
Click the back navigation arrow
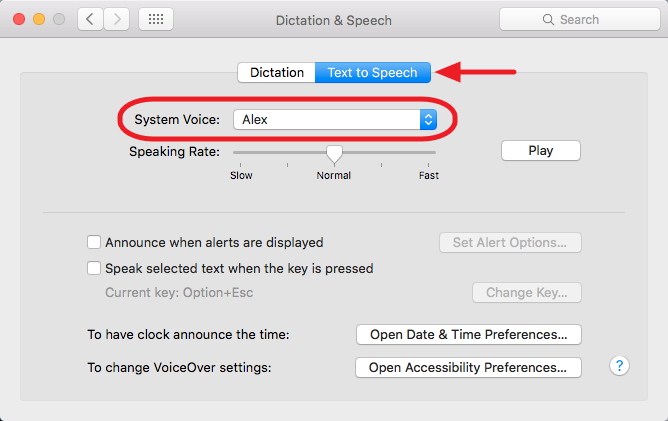tap(91, 19)
